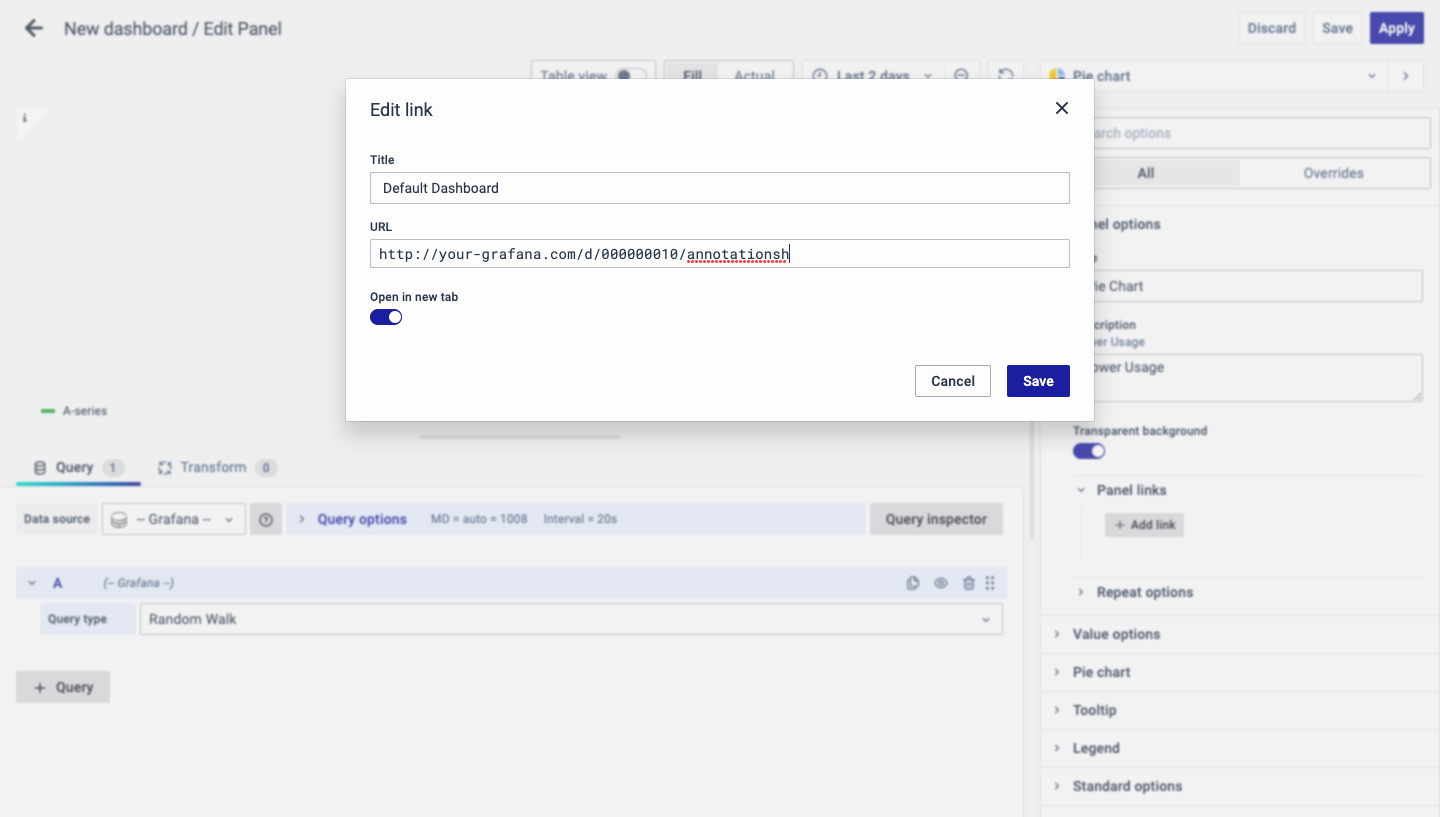1440x817 pixels.
Task: Duplicate query A with the copy icon
Action: point(912,583)
